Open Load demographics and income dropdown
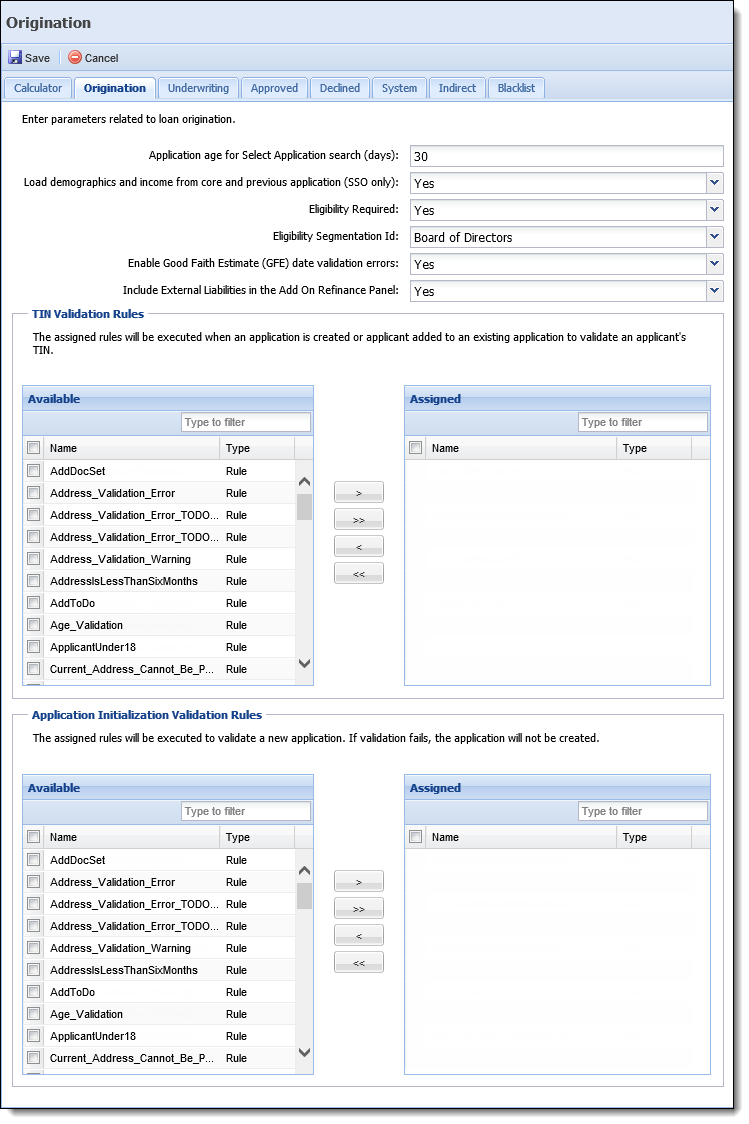The image size is (749, 1124). (x=714, y=183)
